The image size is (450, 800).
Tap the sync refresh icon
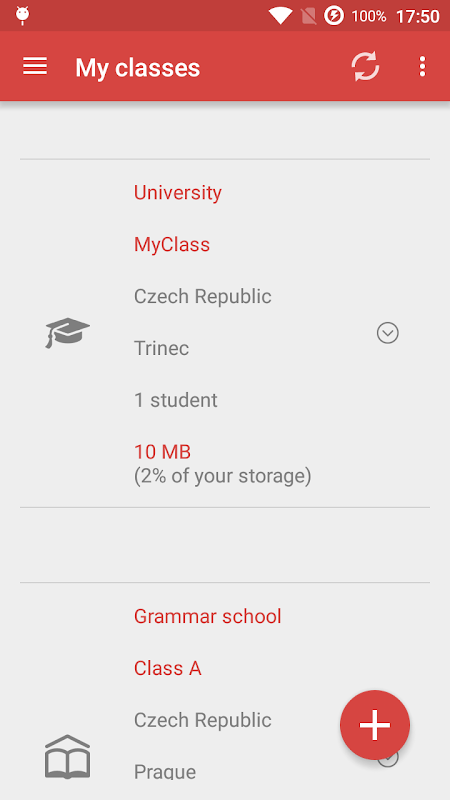[x=365, y=66]
